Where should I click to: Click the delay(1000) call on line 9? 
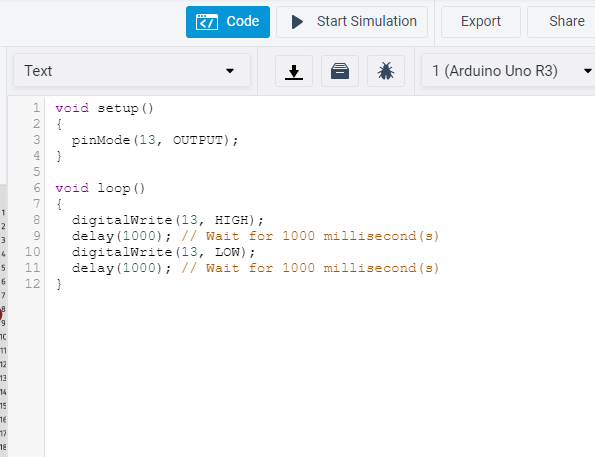pos(121,236)
